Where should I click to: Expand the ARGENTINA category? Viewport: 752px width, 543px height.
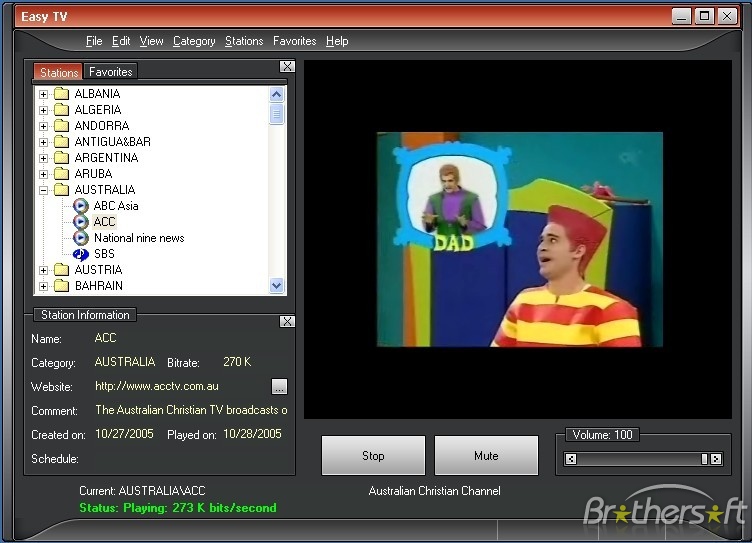(44, 158)
